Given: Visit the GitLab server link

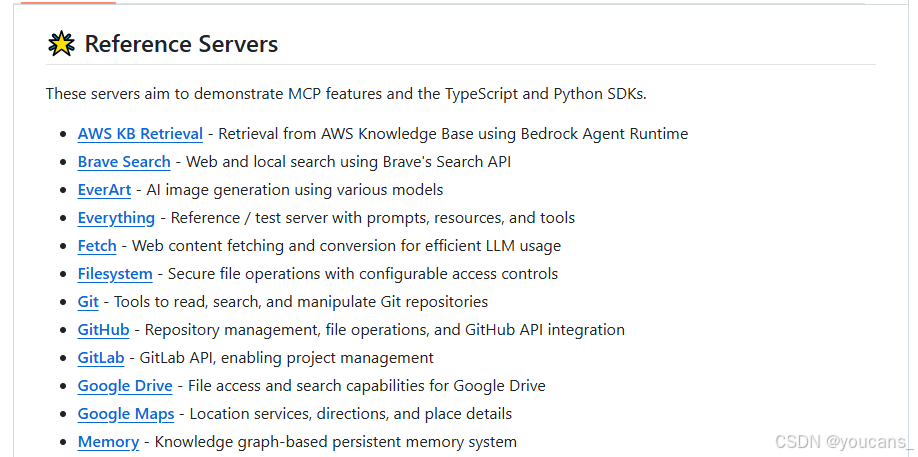Looking at the screenshot, I should 101,358.
